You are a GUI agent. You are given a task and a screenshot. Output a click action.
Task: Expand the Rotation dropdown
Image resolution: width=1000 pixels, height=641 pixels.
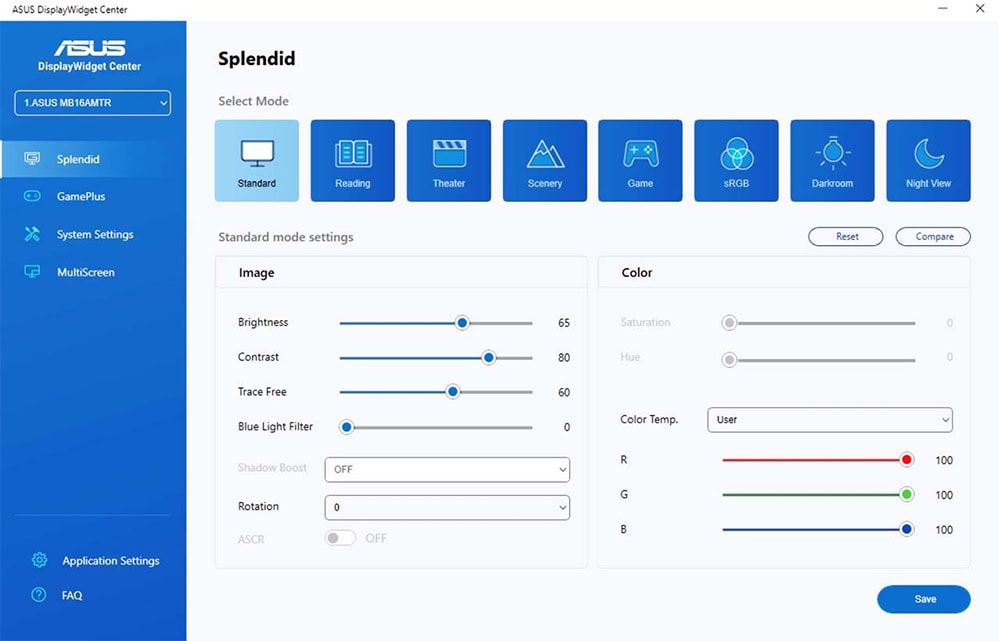pos(447,508)
